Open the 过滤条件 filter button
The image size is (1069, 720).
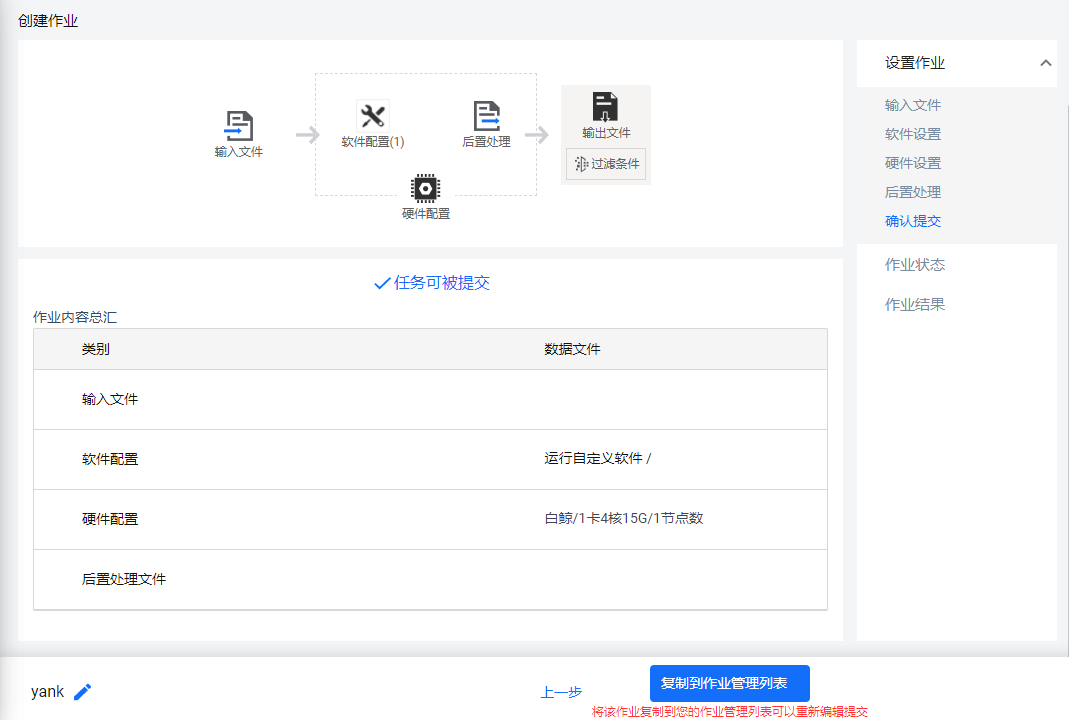pyautogui.click(x=606, y=164)
